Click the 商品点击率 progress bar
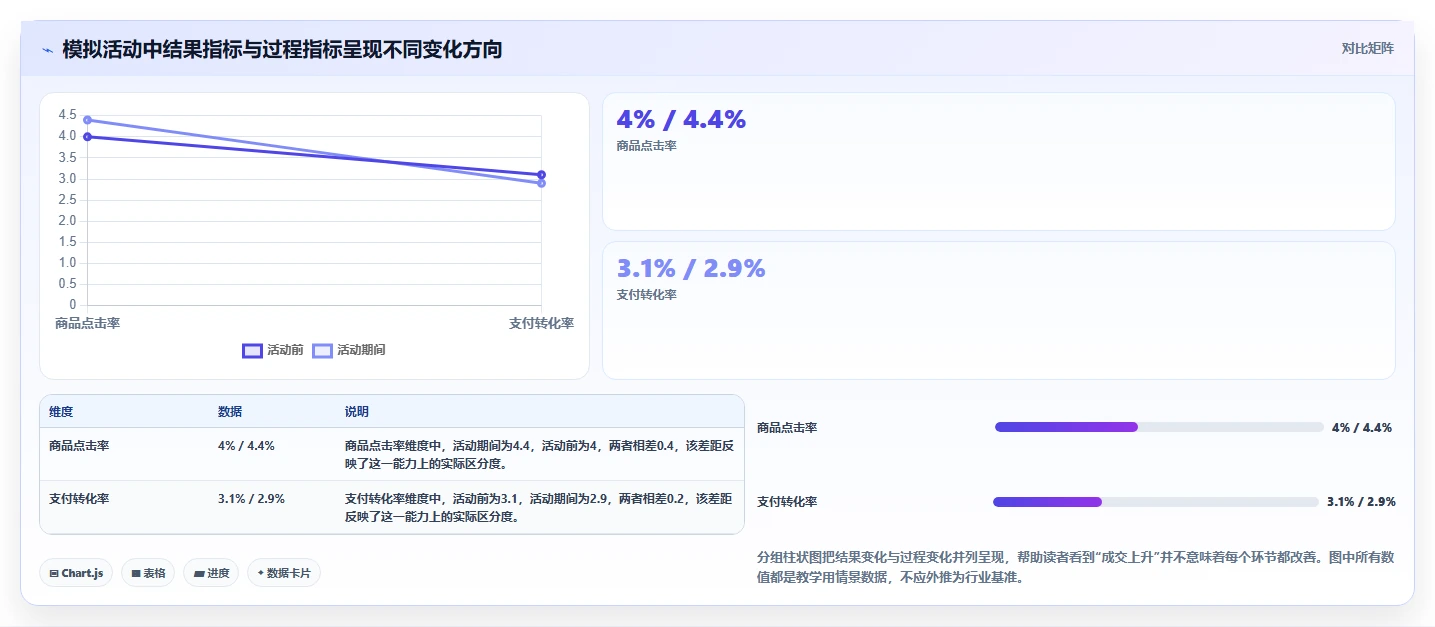 (x=1159, y=427)
